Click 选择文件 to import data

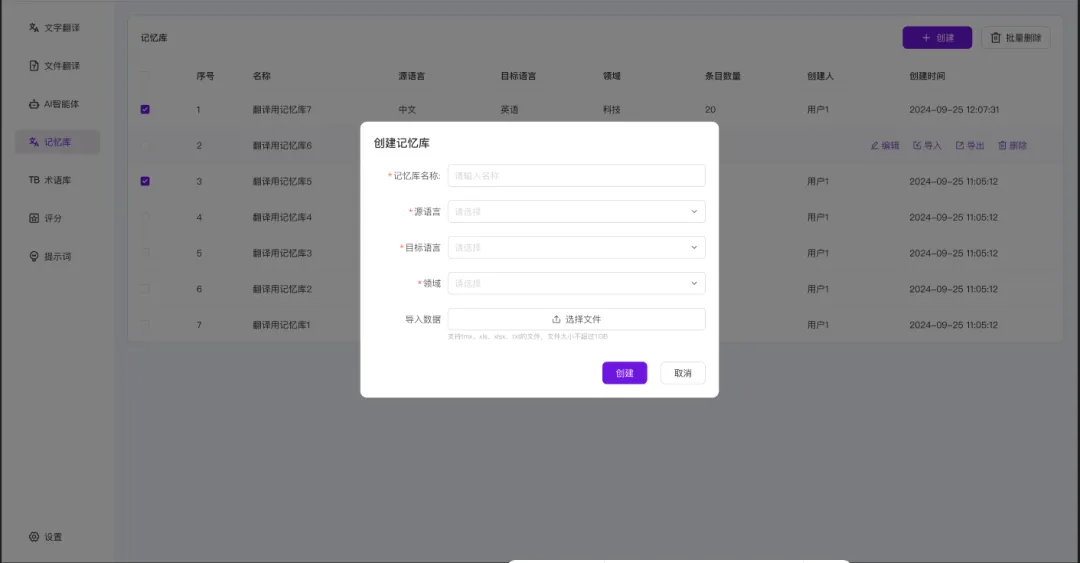point(577,319)
